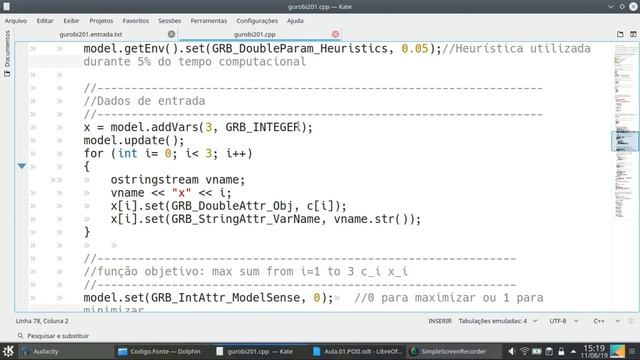Open the volume tray icon
The height and width of the screenshot is (360, 640).
coord(511,351)
